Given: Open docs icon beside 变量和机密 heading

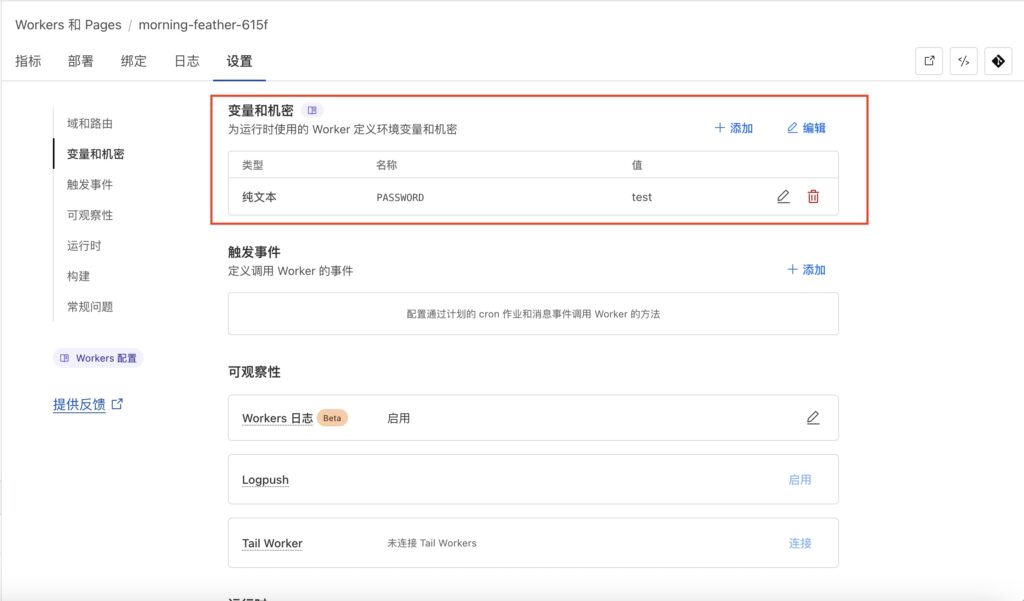Looking at the screenshot, I should point(312,110).
